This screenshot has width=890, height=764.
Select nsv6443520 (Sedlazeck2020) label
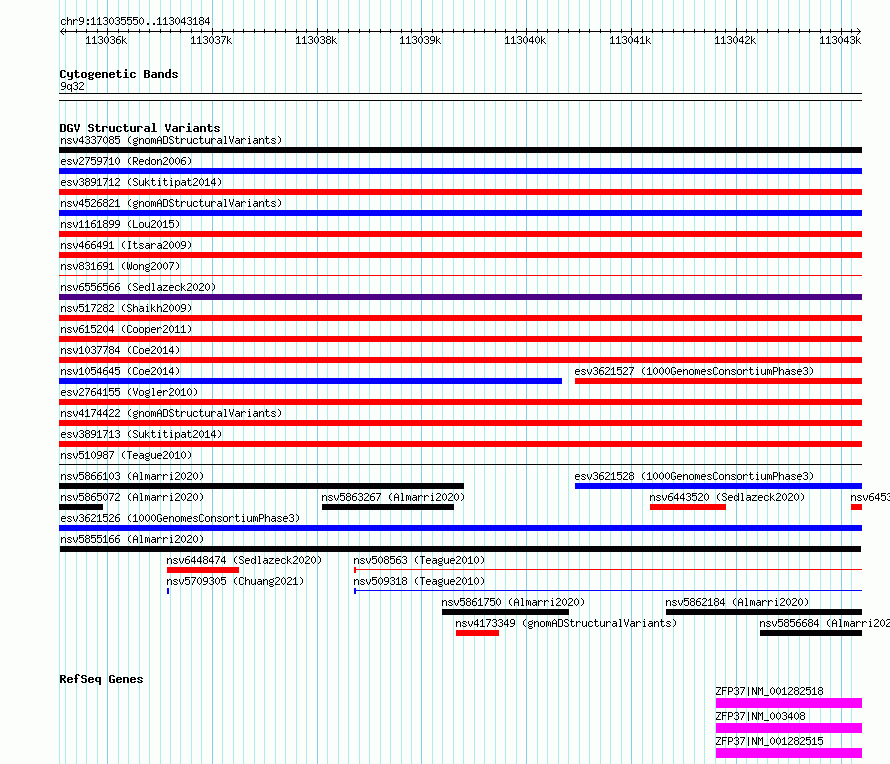coord(727,497)
